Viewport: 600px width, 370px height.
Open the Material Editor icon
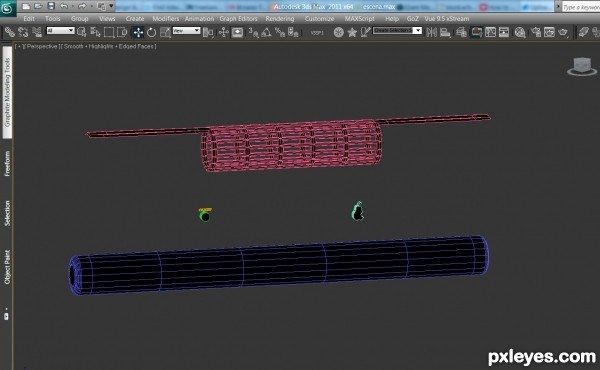[x=520, y=33]
